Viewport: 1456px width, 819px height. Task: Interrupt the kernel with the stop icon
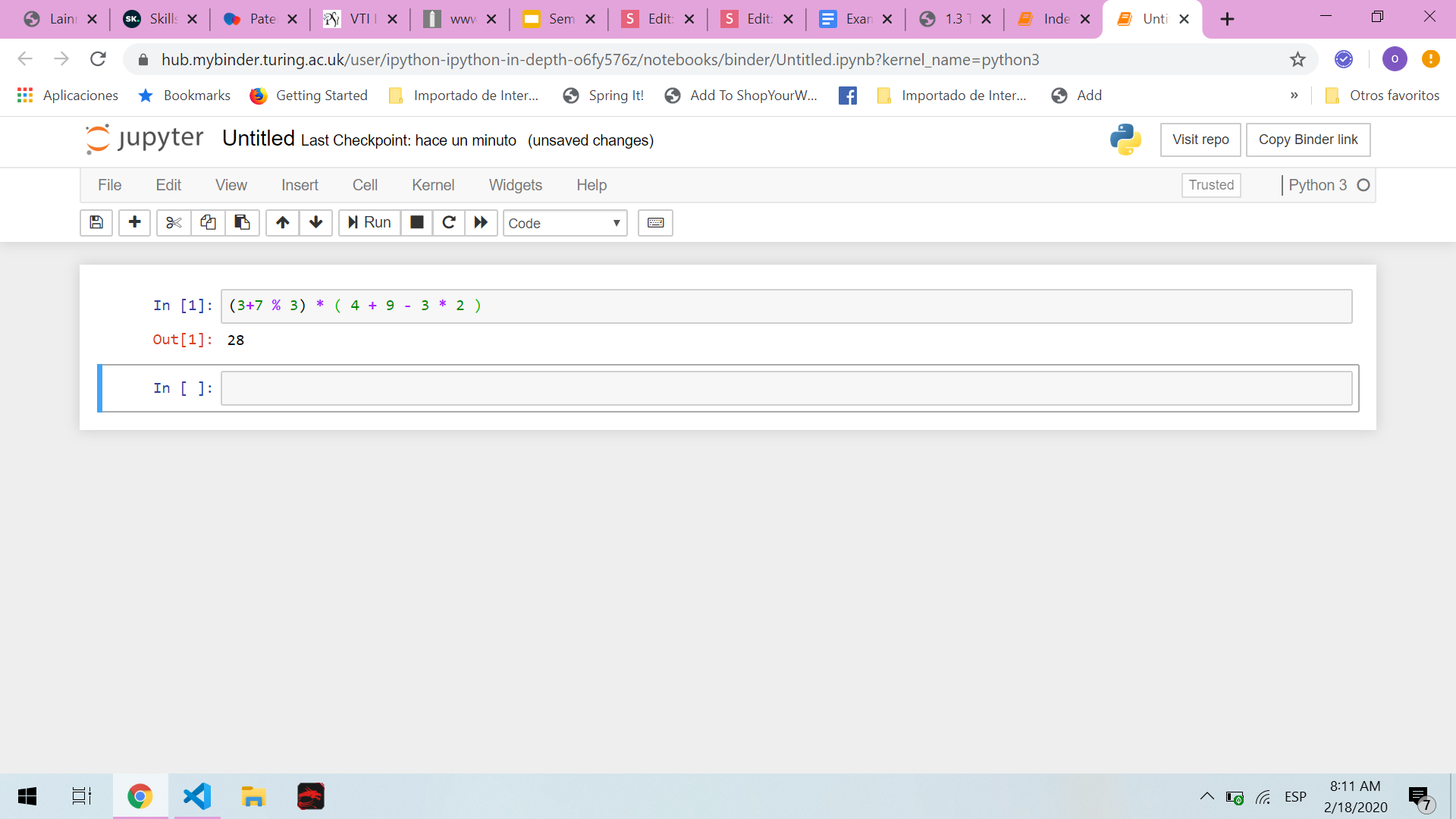416,222
